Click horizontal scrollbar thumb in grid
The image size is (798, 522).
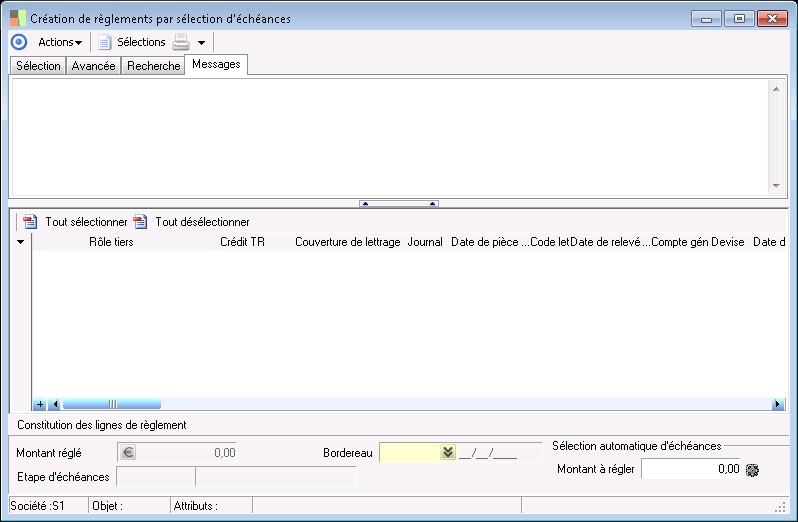[x=112, y=404]
